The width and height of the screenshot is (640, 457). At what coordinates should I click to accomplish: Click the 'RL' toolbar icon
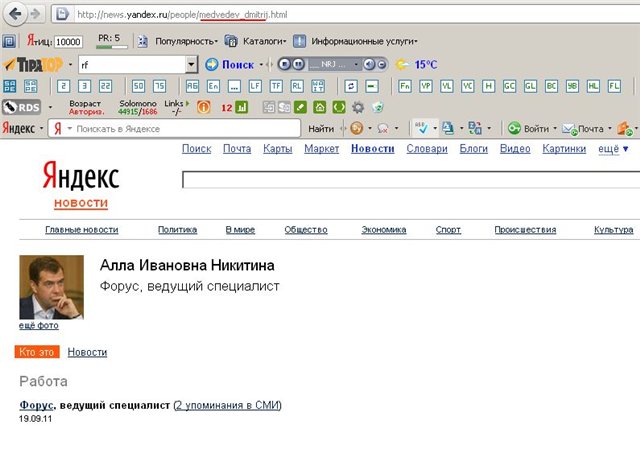point(297,86)
